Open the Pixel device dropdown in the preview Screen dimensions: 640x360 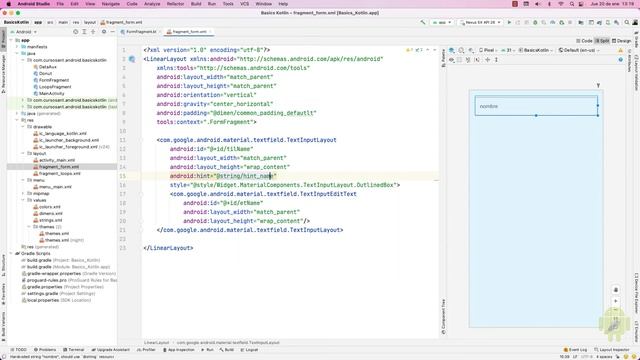click(x=488, y=50)
